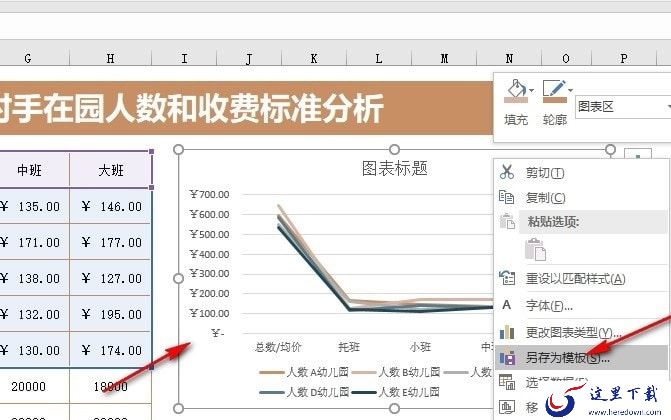
Task: Click the letter A font icon
Action: click(507, 305)
